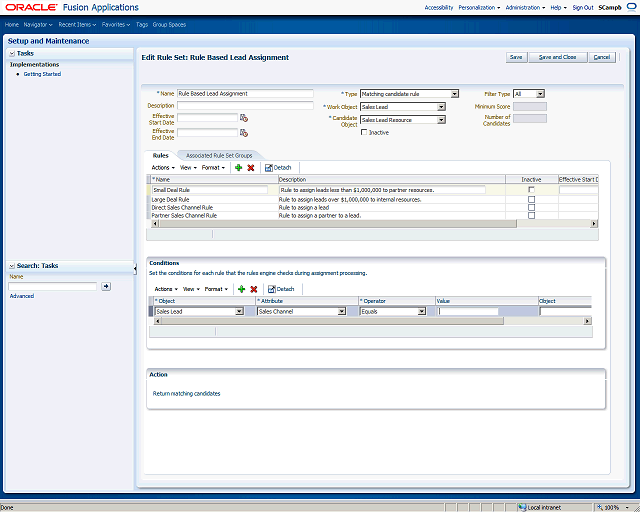Add a condition with green plus in Conditions toolbar
The image size is (640, 512).
click(x=242, y=289)
